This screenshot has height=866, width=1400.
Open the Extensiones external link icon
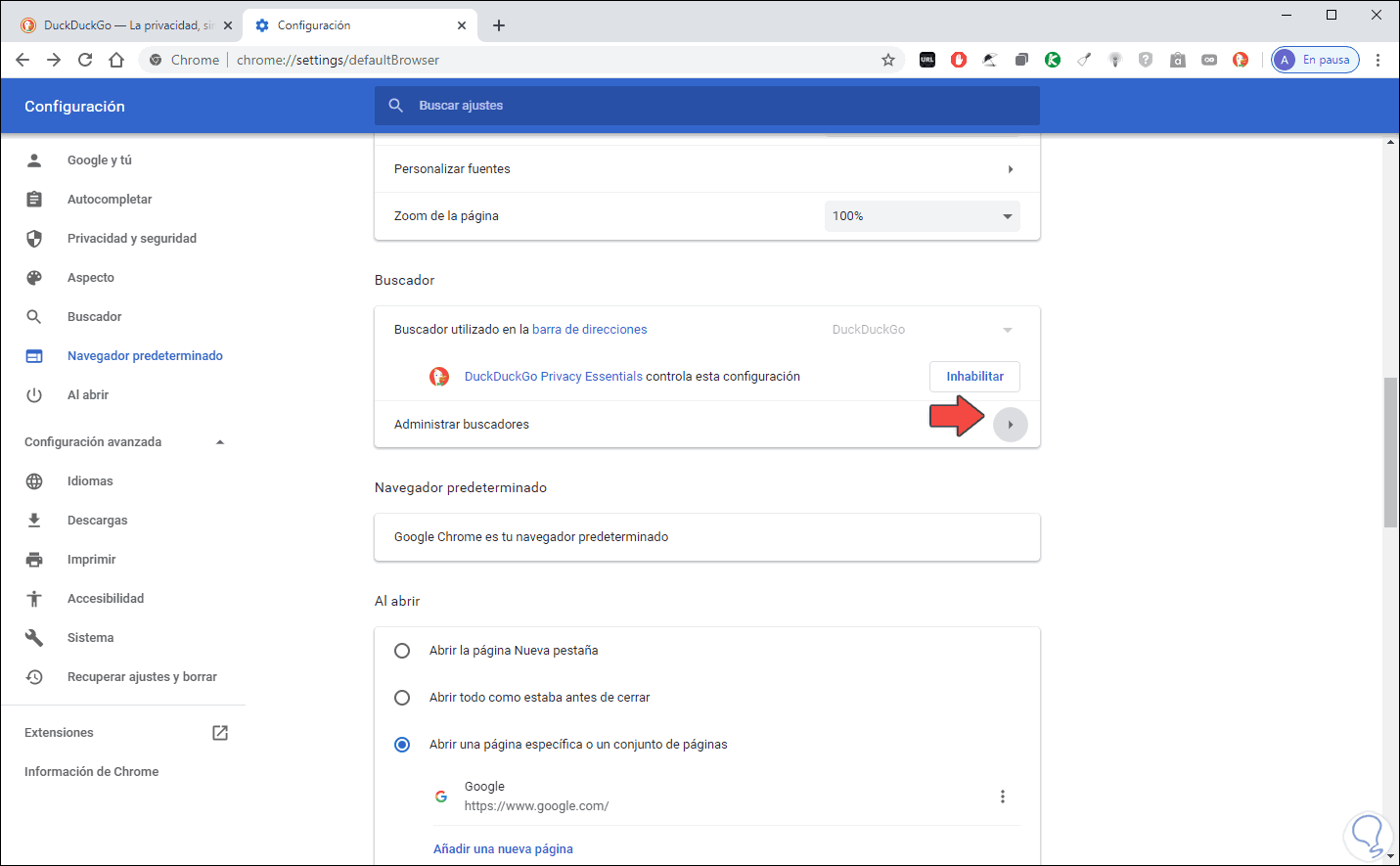coord(220,733)
